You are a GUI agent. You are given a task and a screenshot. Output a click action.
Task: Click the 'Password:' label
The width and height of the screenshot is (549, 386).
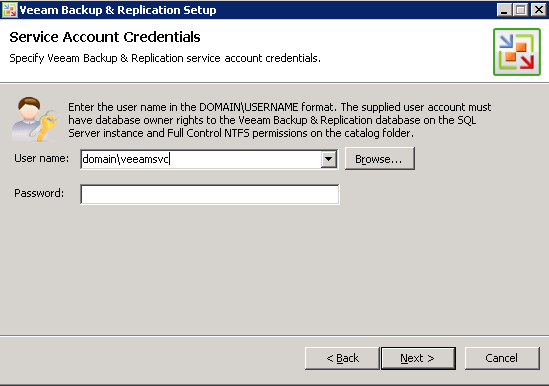point(39,193)
